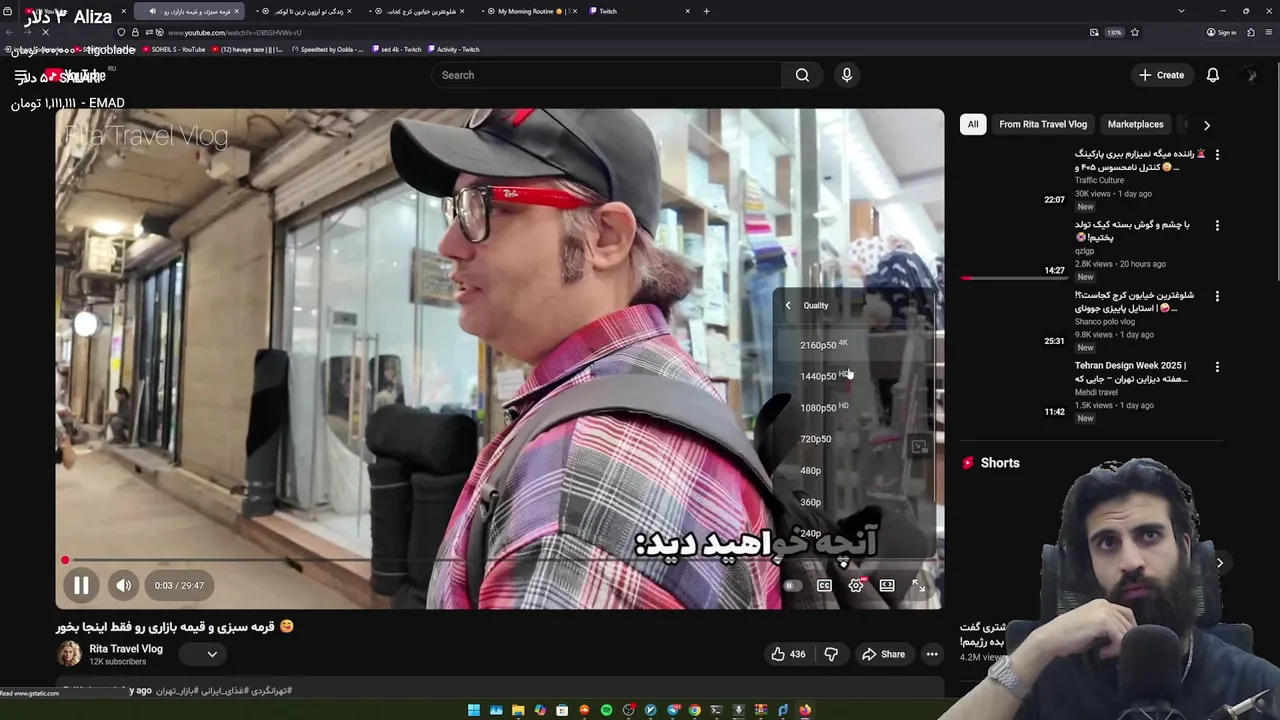Open options for the qzlqp channel video

(1217, 226)
